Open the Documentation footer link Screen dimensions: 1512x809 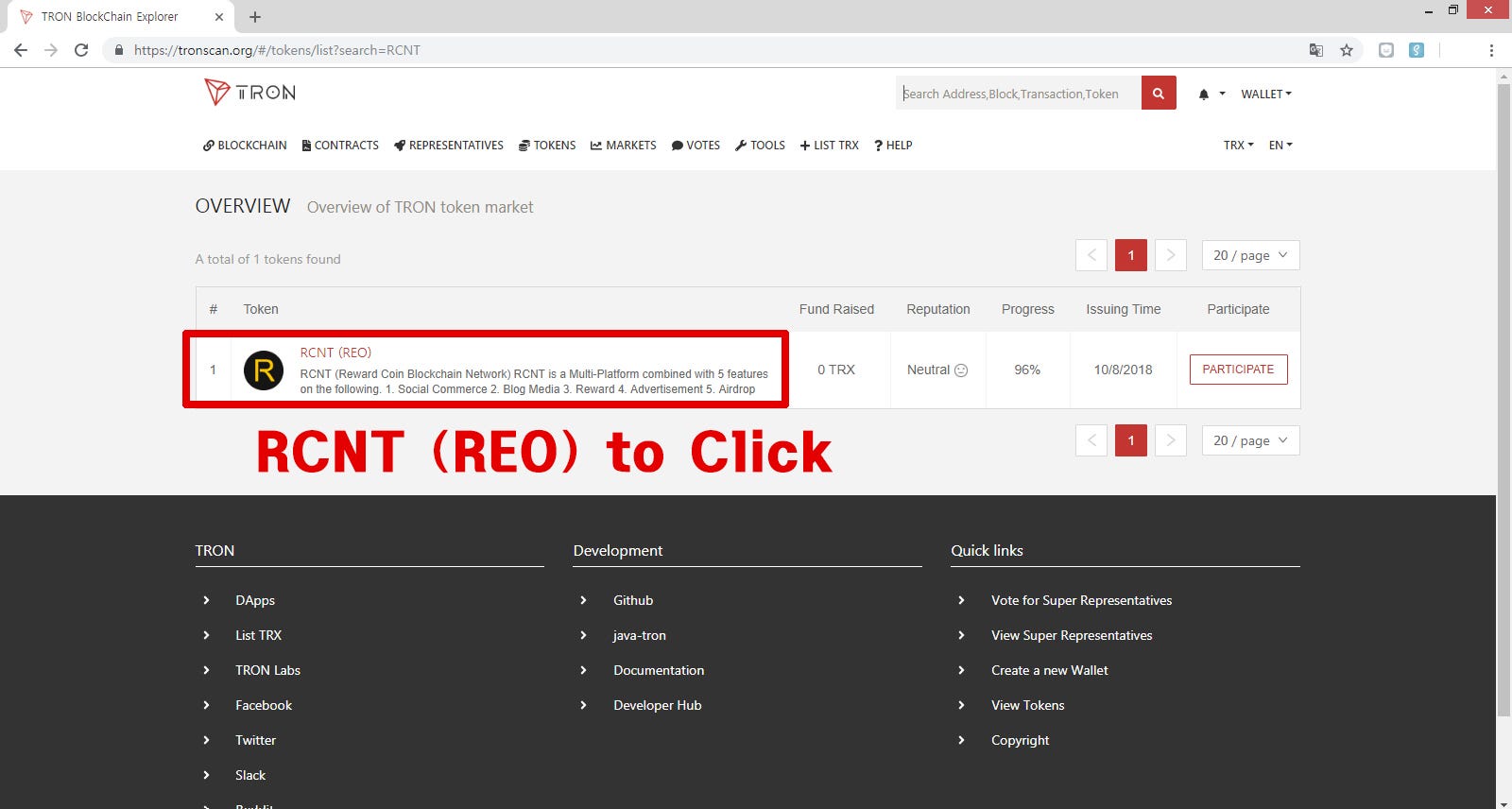pos(659,670)
